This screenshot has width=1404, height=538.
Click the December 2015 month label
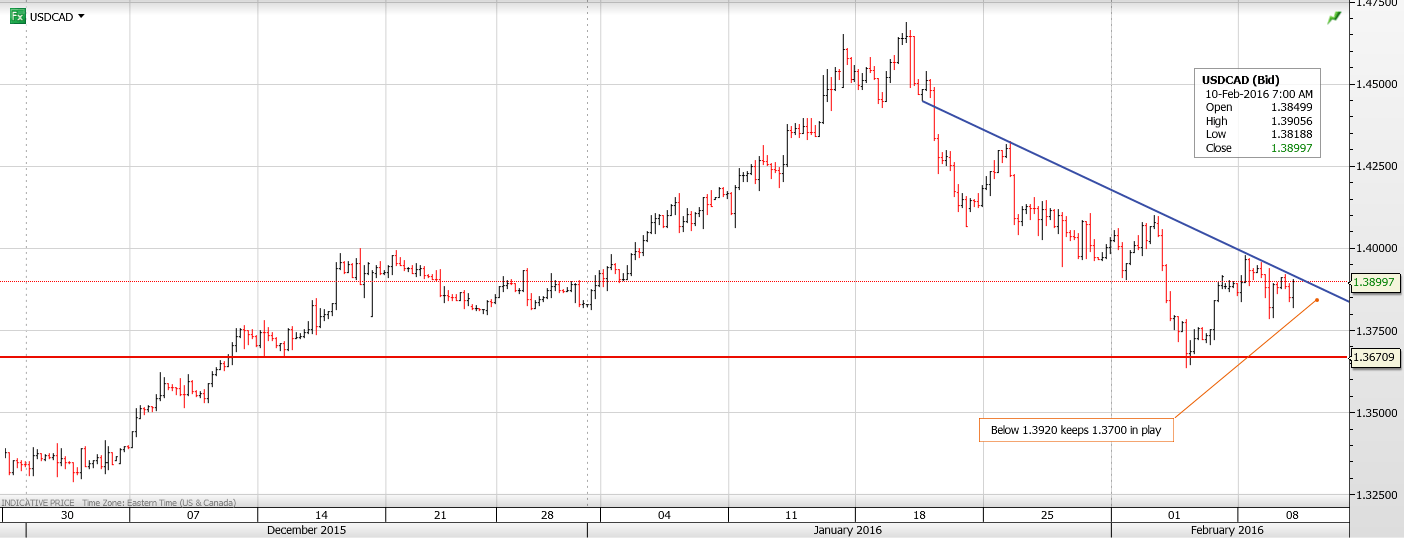coord(306,530)
